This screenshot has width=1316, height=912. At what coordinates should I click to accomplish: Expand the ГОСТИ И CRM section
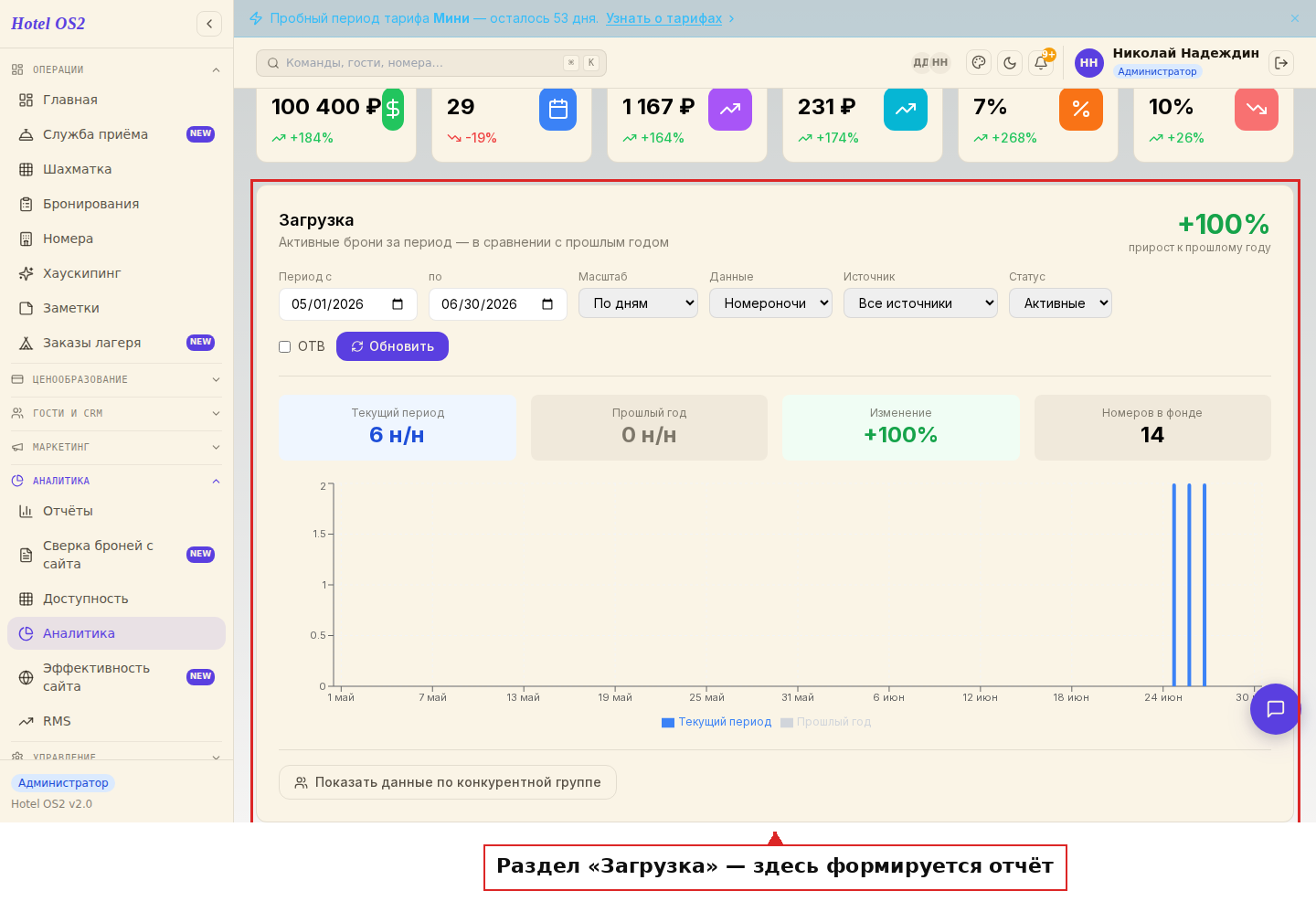coord(116,413)
